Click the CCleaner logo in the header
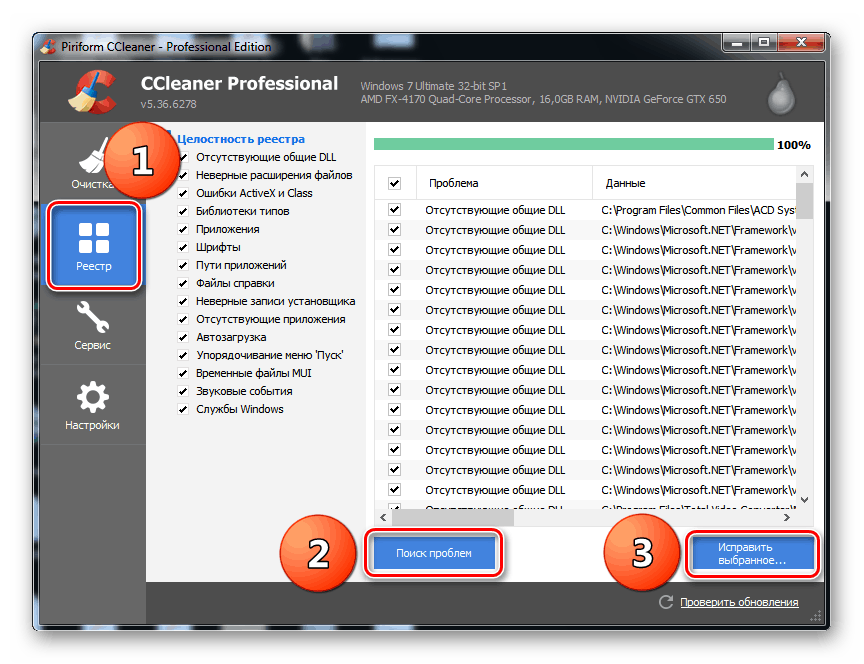This screenshot has width=864, height=664. tap(94, 91)
